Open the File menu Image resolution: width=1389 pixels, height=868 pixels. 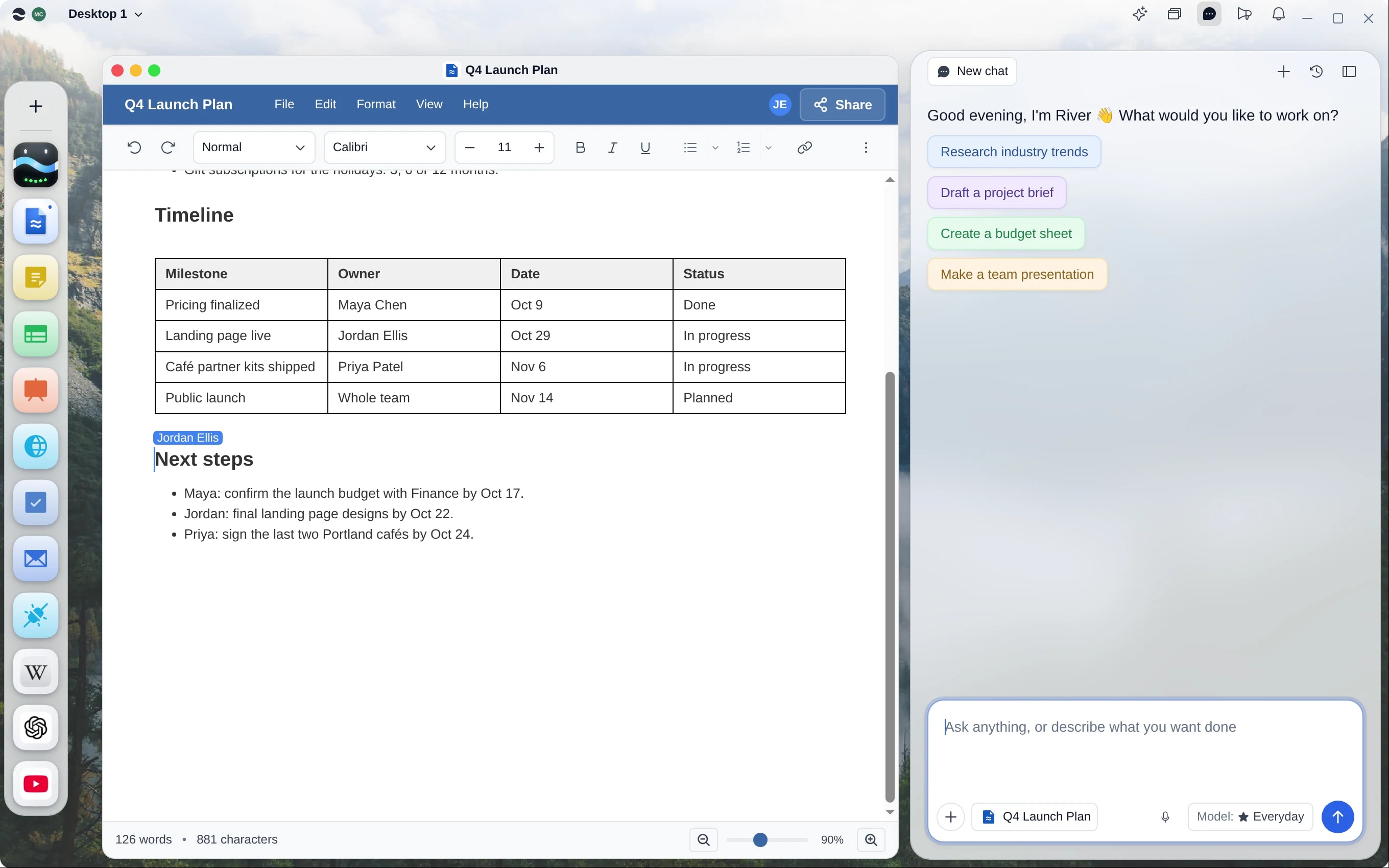[x=284, y=105]
